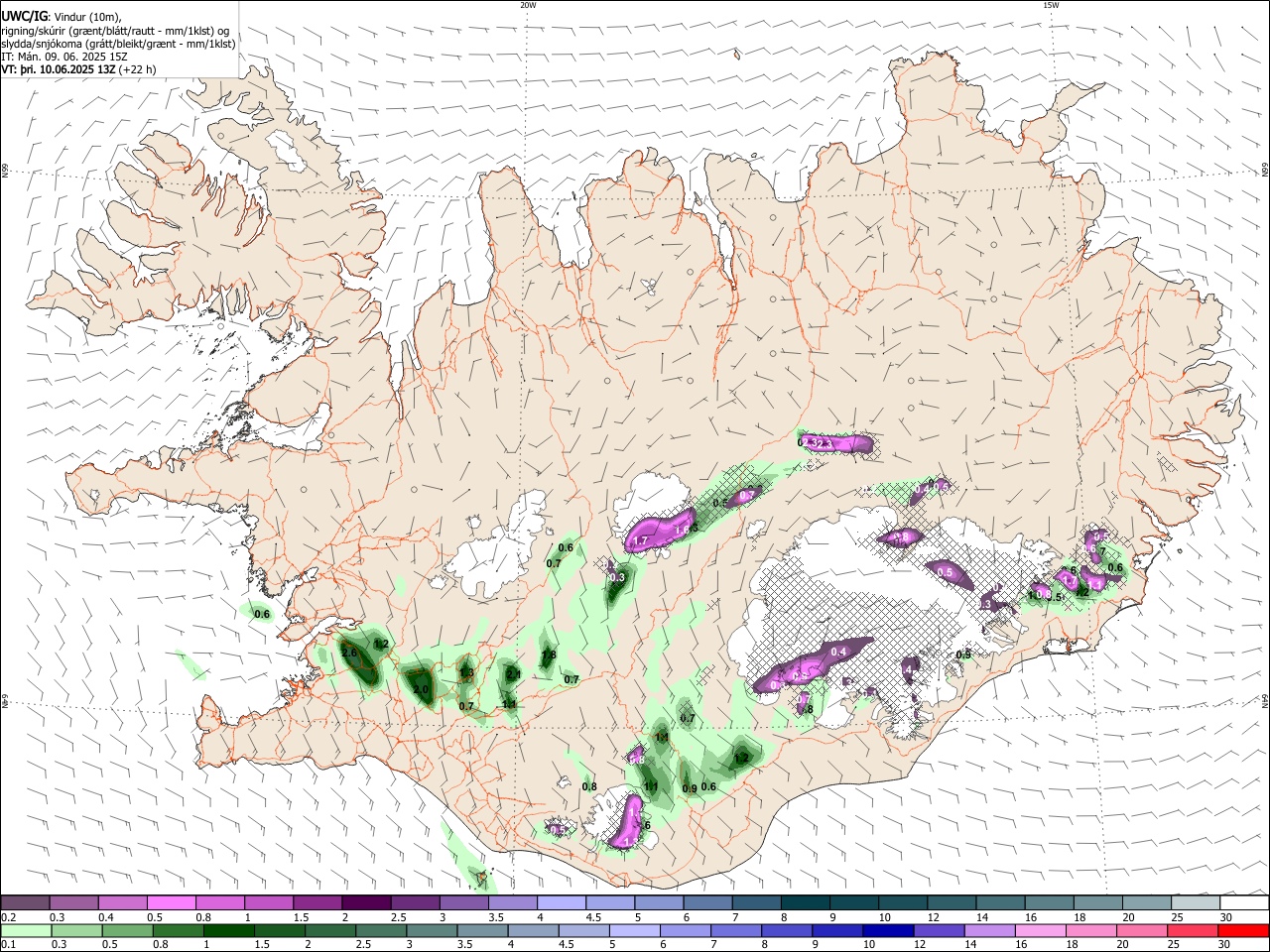The image size is (1270, 952).
Task: Click the '1.3' rainfall value on the map
Action: tap(466, 673)
